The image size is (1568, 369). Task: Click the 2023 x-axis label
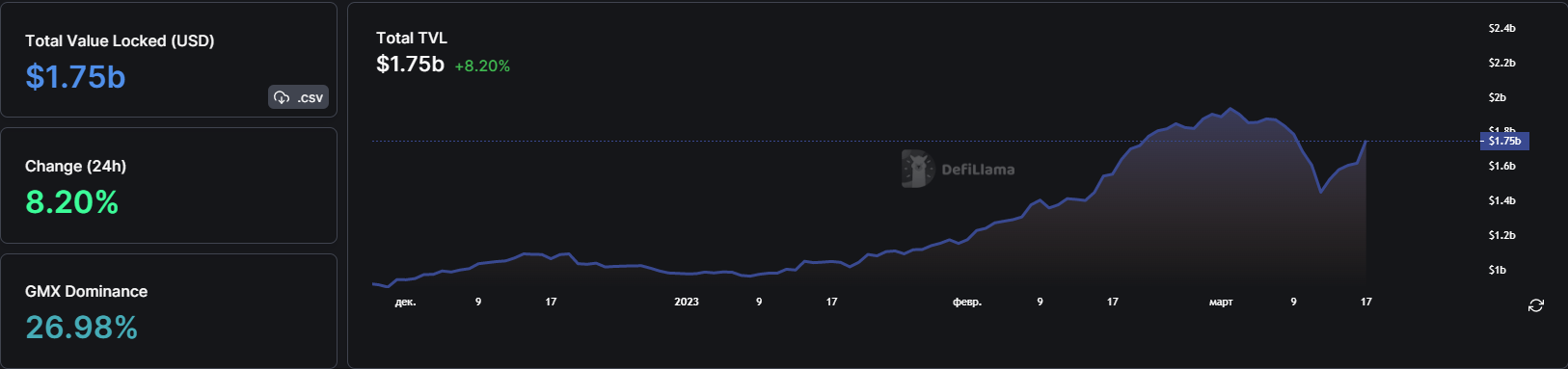pyautogui.click(x=687, y=302)
